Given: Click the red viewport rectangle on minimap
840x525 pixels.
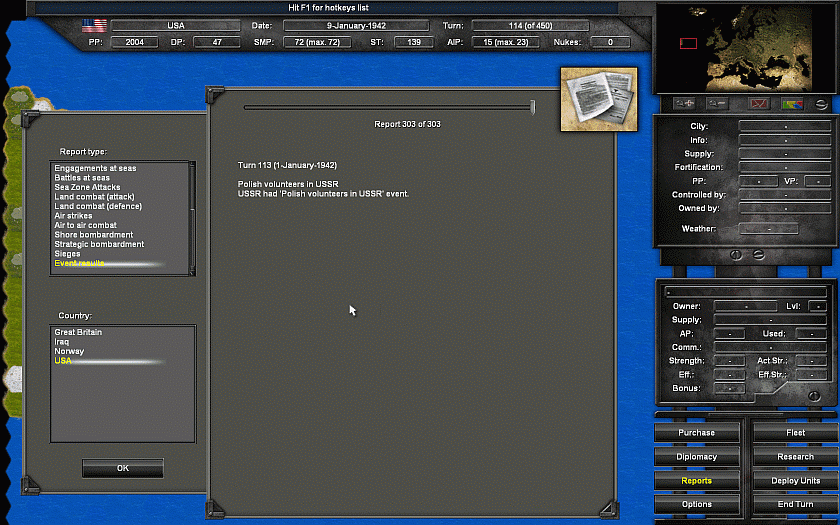Looking at the screenshot, I should tap(688, 43).
